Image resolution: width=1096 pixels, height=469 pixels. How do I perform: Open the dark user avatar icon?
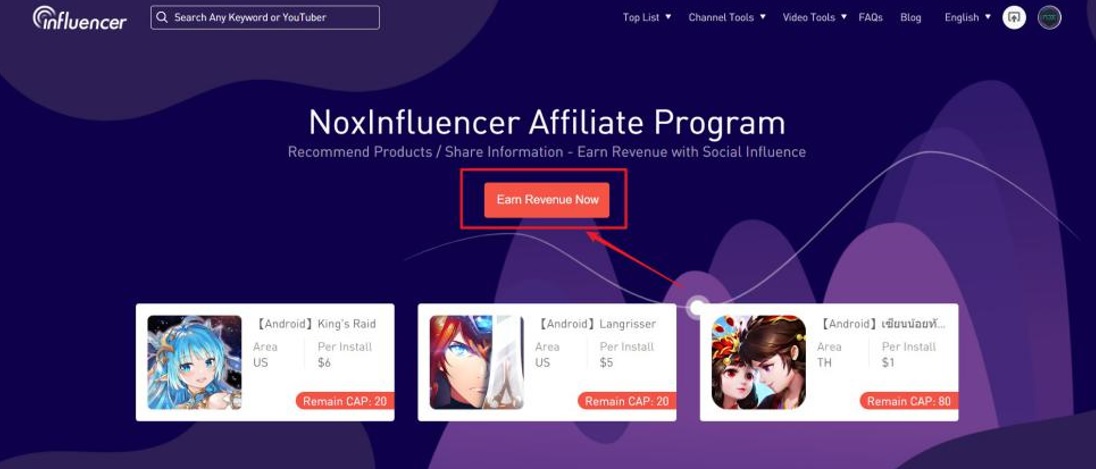pyautogui.click(x=1049, y=17)
